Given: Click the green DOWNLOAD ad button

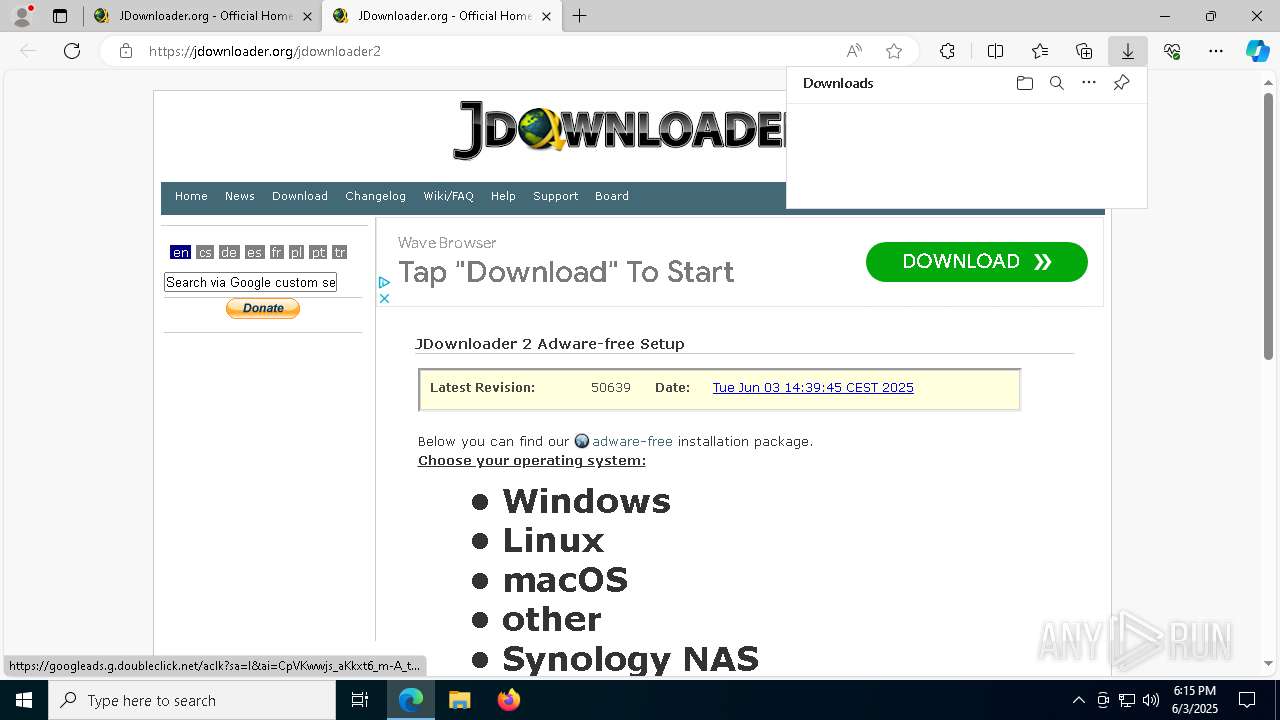Looking at the screenshot, I should pyautogui.click(x=976, y=261).
